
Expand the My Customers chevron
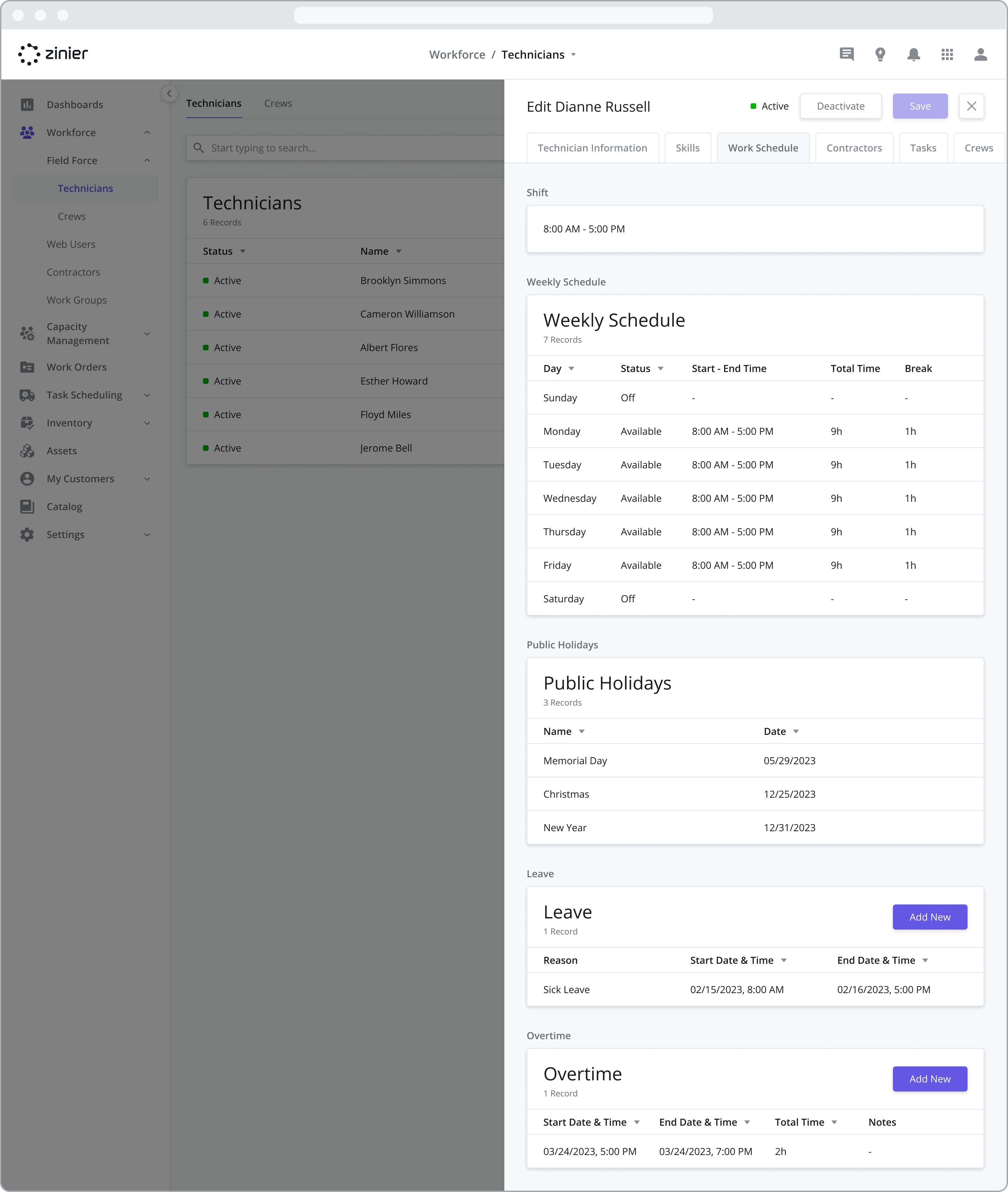pyautogui.click(x=147, y=479)
